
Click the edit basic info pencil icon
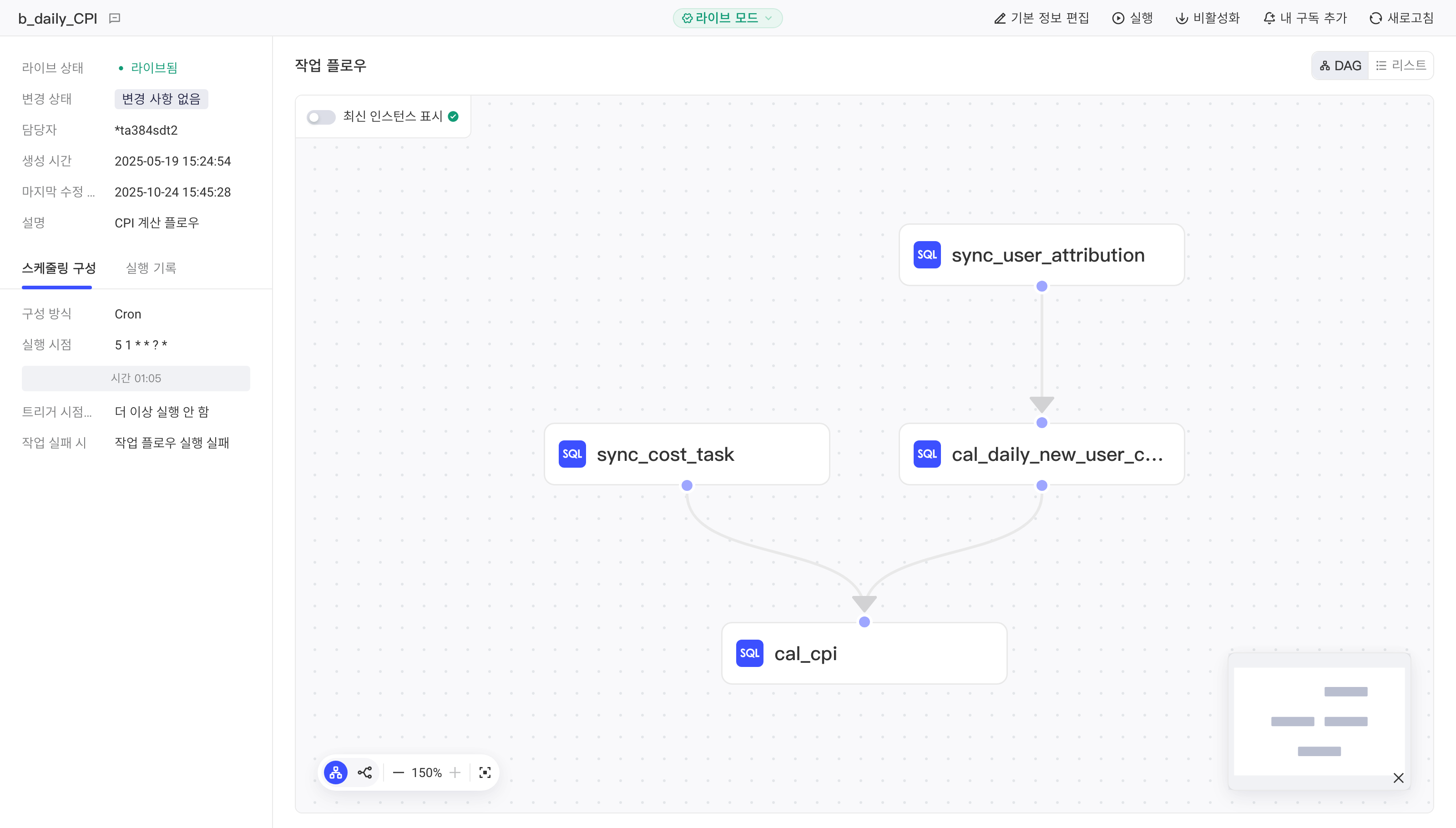[x=1000, y=18]
